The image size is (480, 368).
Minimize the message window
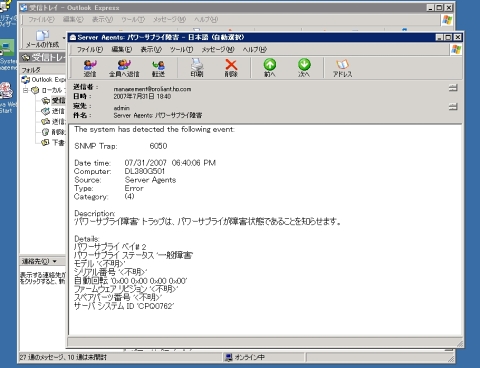(440, 37)
